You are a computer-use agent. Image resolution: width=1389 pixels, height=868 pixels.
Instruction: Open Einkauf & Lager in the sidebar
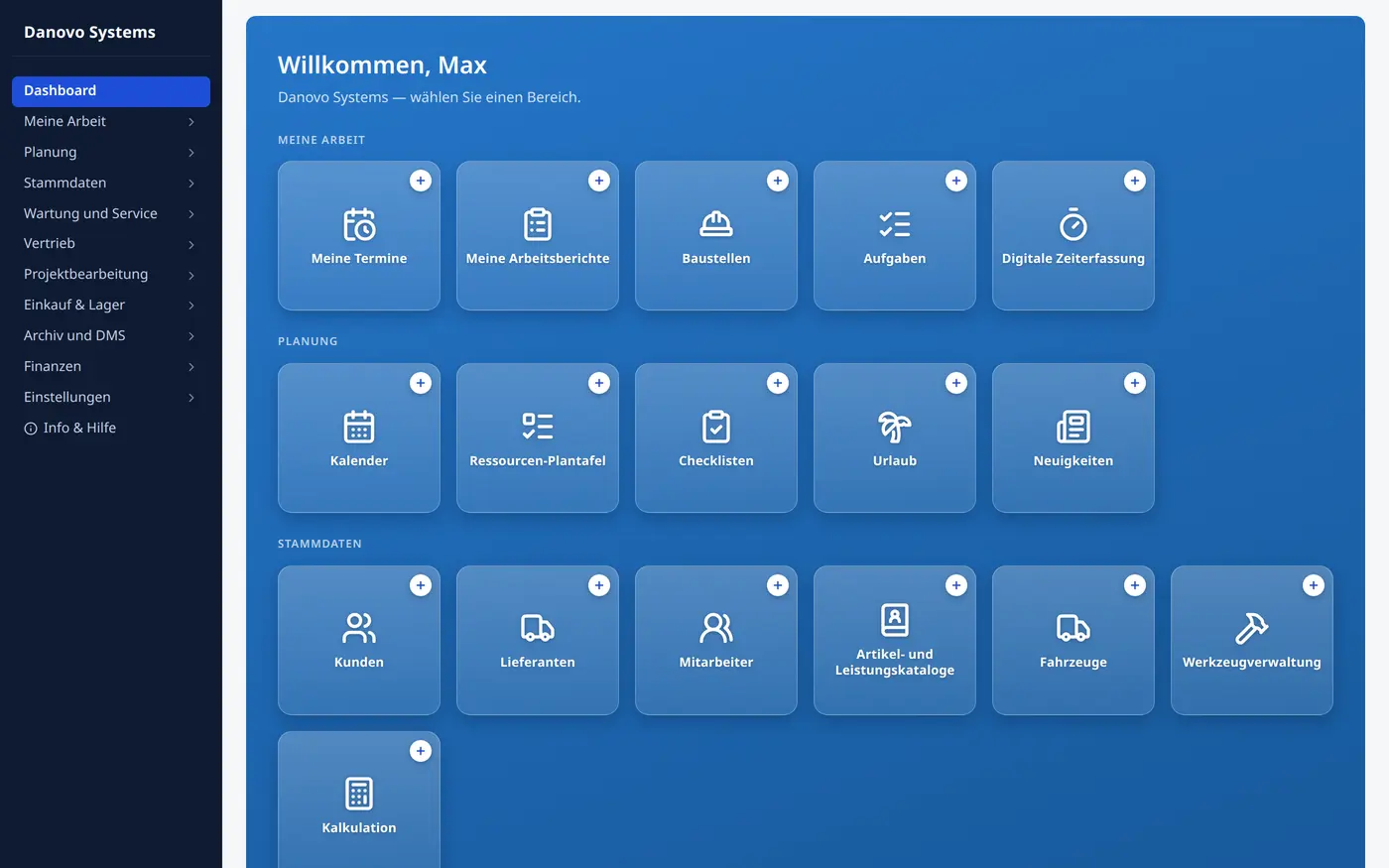point(111,306)
